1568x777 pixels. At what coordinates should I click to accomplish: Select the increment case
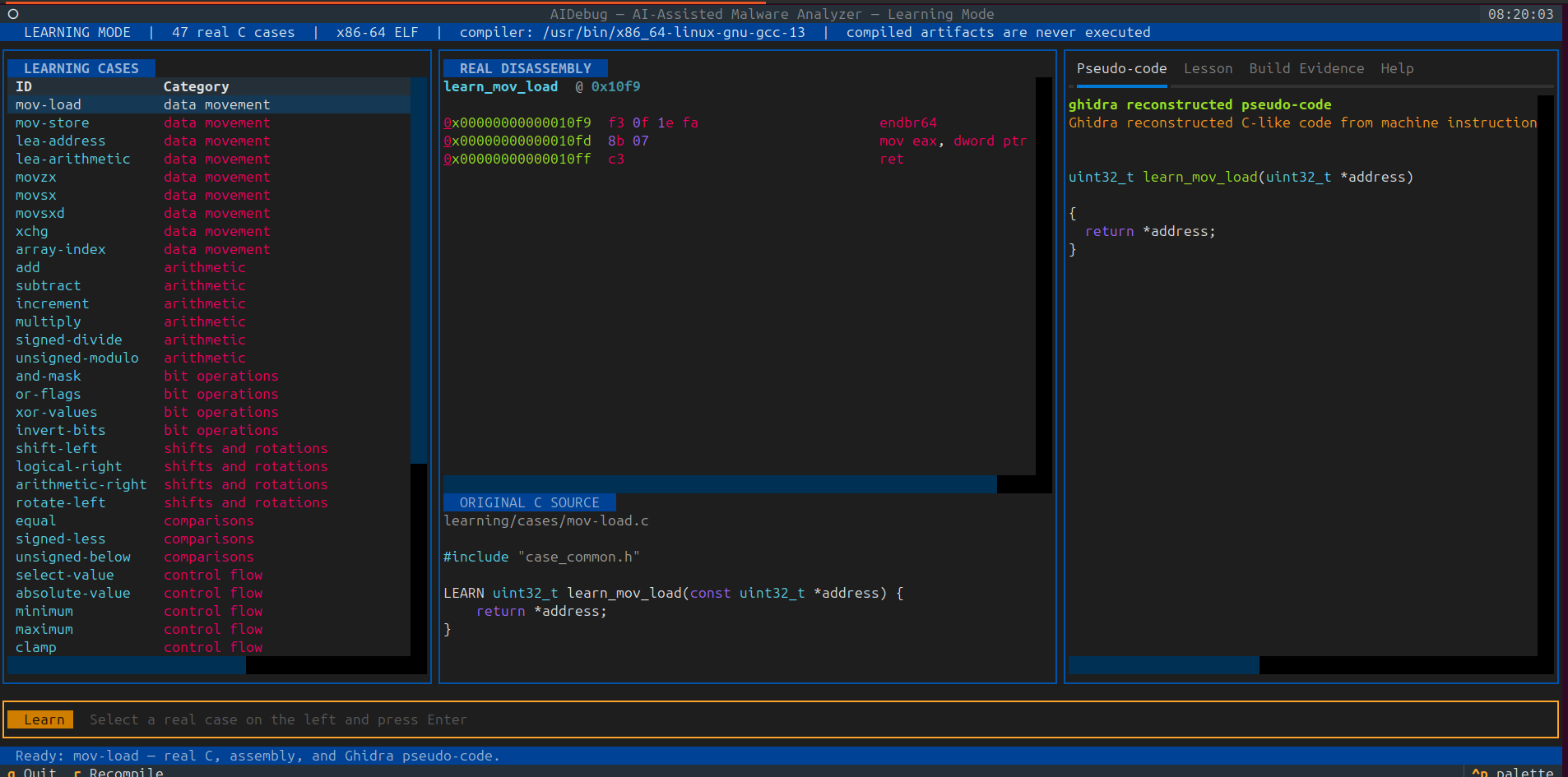[x=209, y=303]
